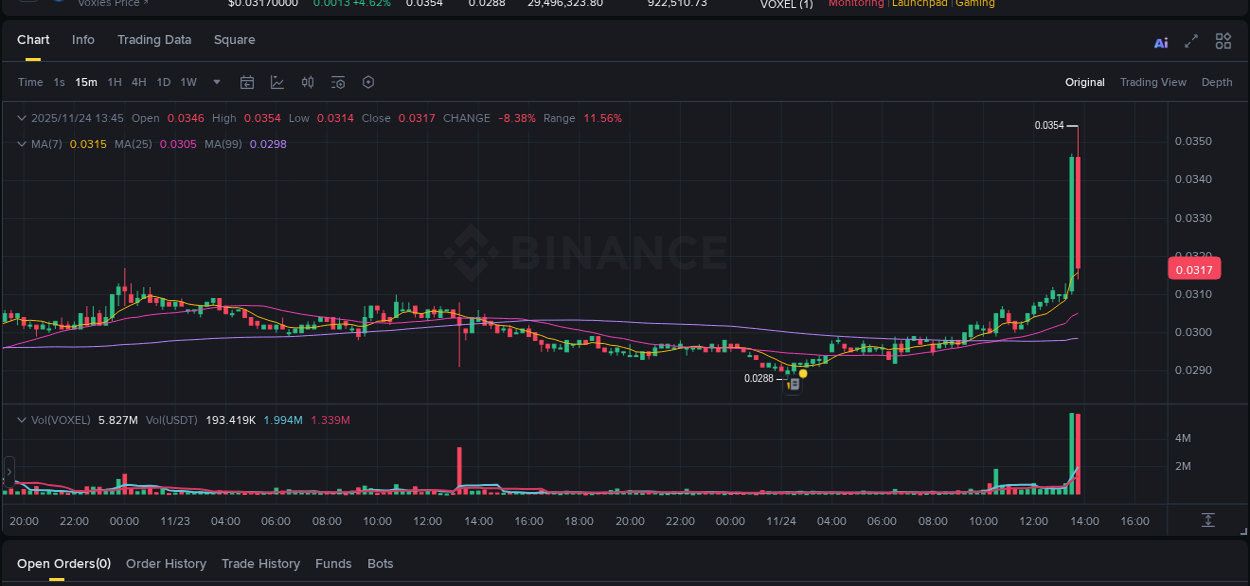Viewport: 1250px width, 586px height.
Task: Collapse the volume indicator panel chevron
Action: [21, 420]
